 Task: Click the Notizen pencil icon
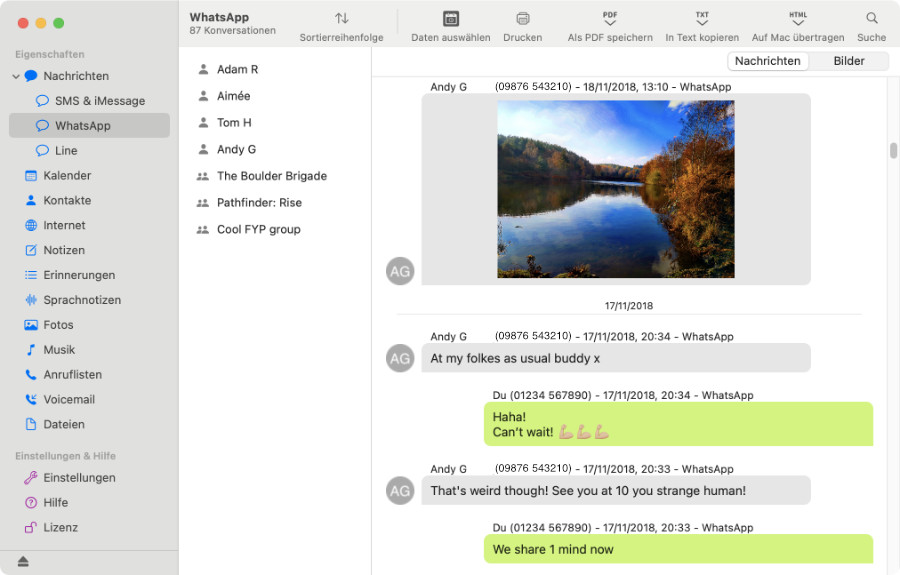(x=31, y=250)
